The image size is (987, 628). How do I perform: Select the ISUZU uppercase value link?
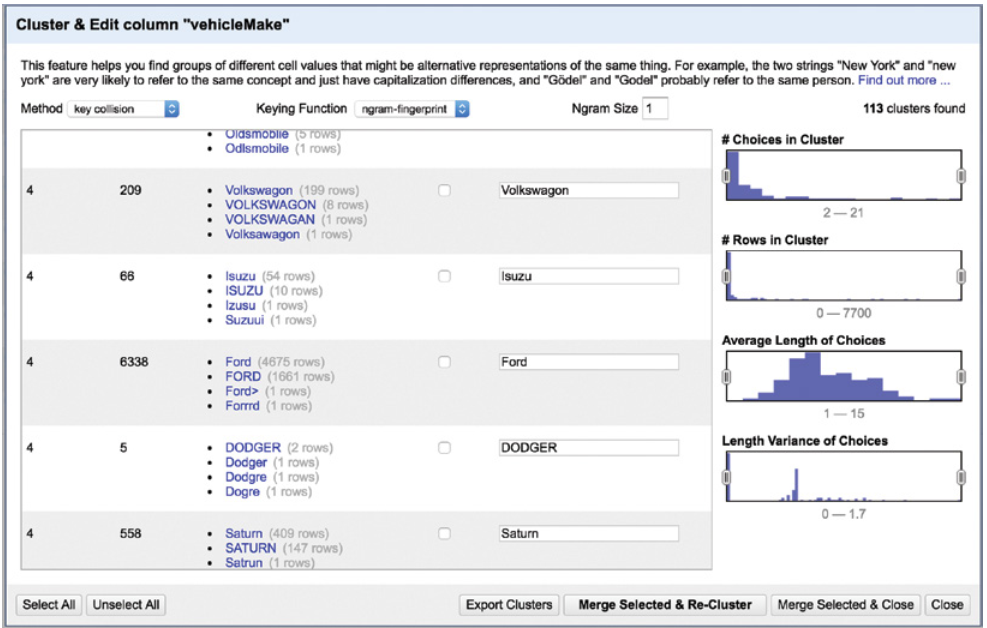point(244,291)
